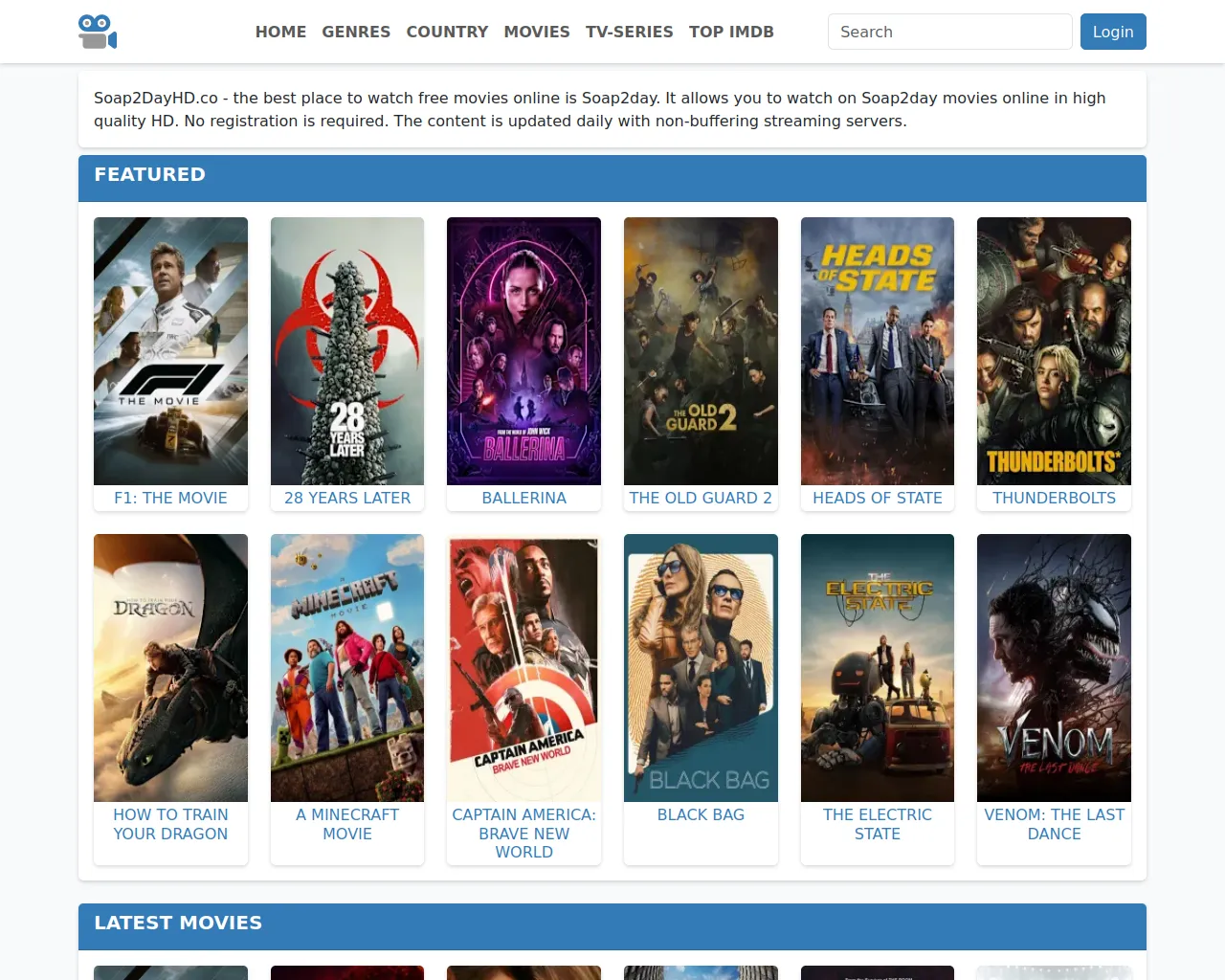Open the F1: The Movie poster
This screenshot has width=1225, height=980.
(x=170, y=351)
